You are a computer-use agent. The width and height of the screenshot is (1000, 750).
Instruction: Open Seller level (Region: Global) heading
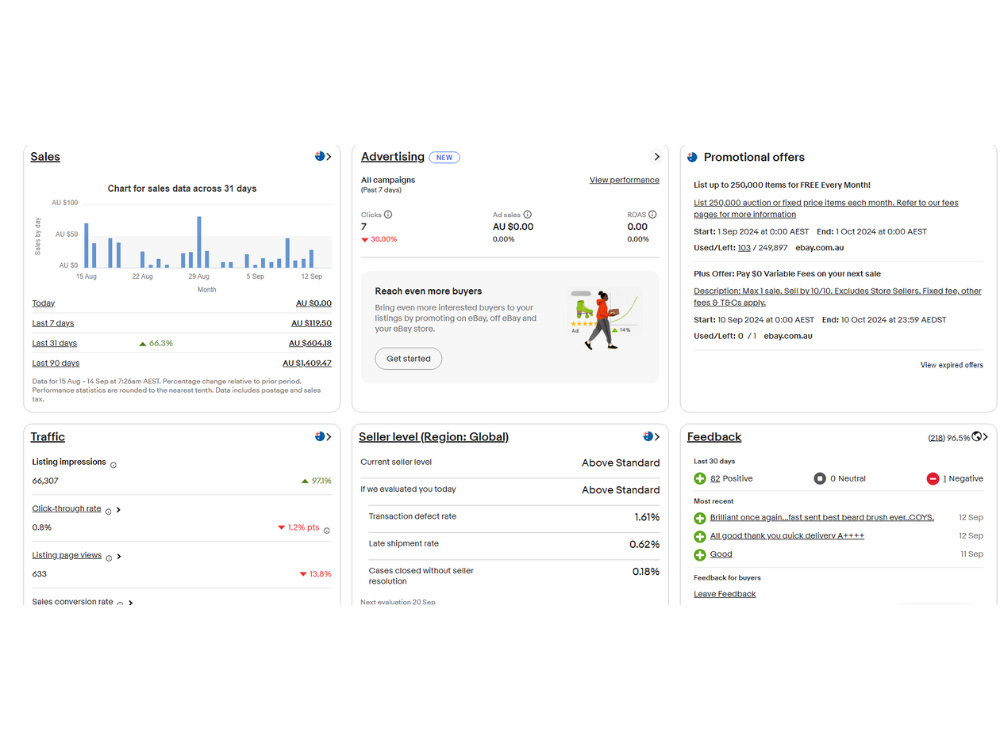pyautogui.click(x=434, y=437)
